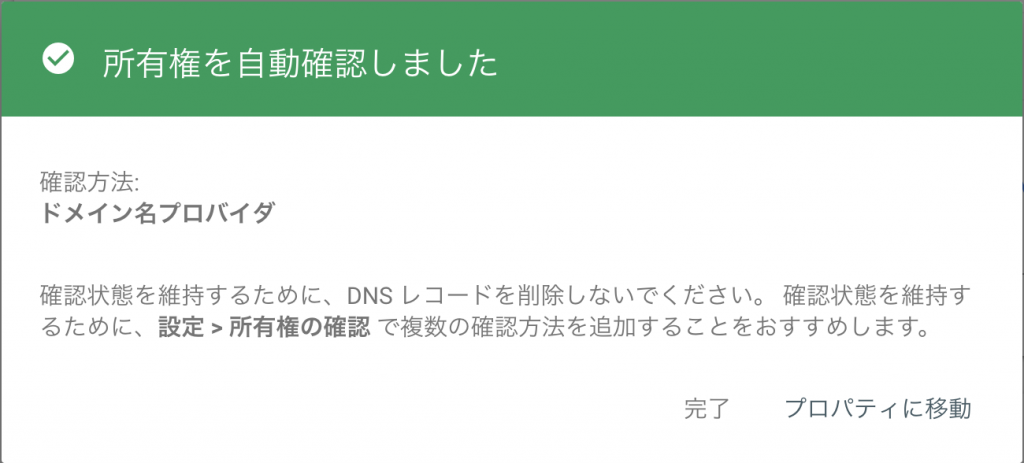Viewport: 1024px width, 463px height.
Task: Click the 確認方法: label
Action: [89, 182]
